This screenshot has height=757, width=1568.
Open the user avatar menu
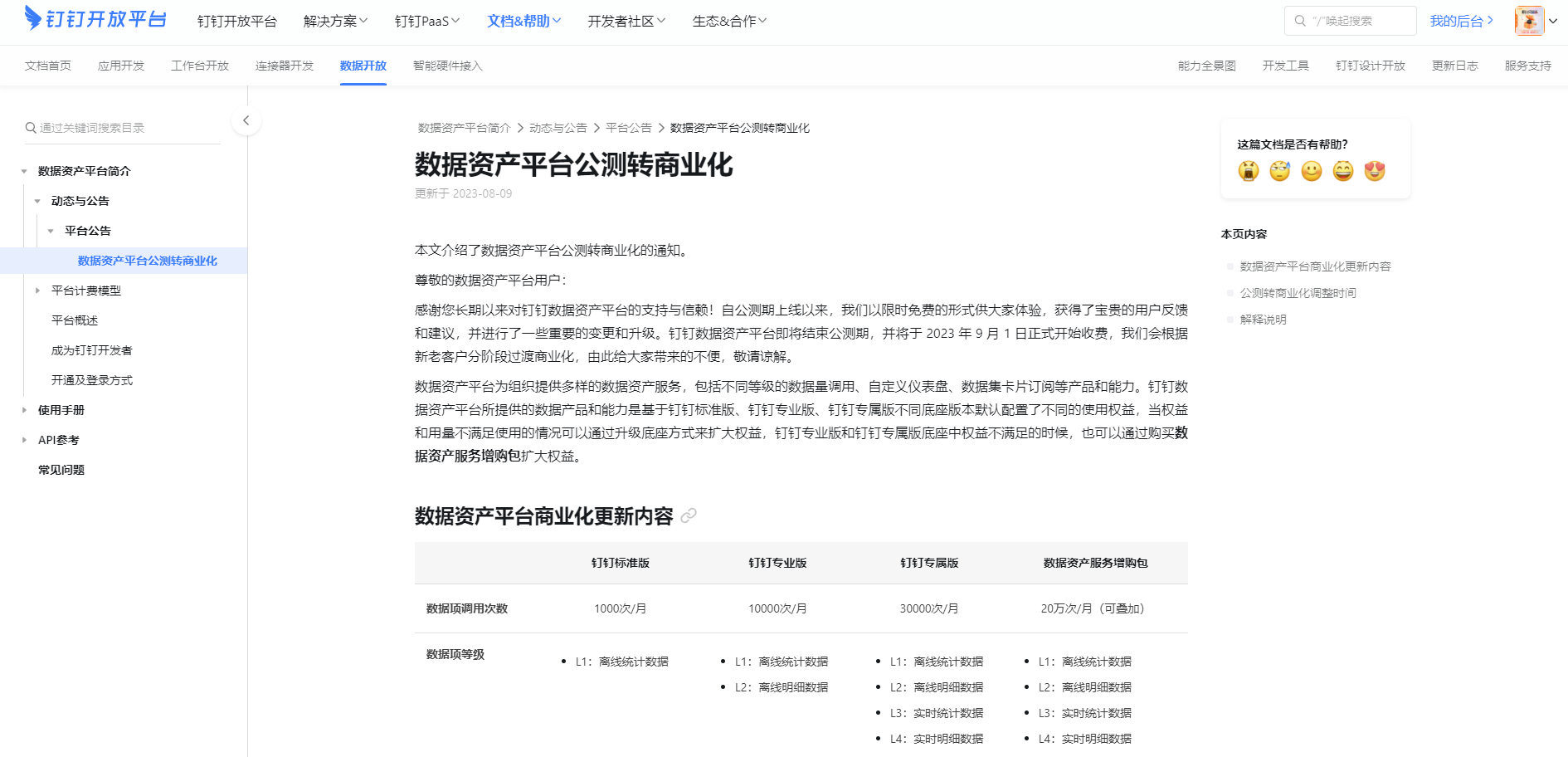(1529, 21)
